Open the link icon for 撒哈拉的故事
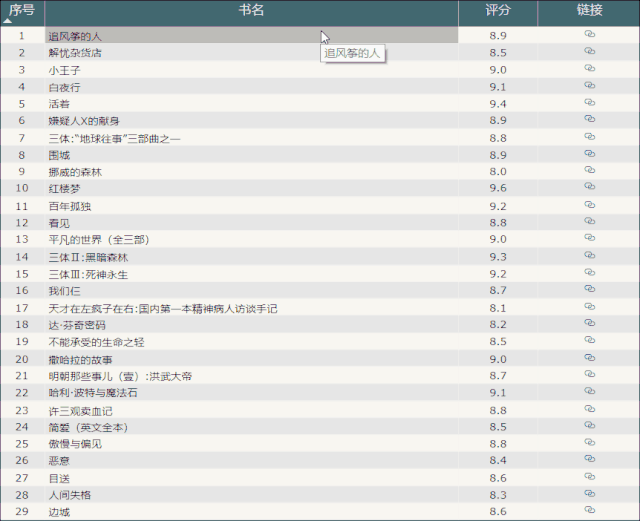 coord(589,357)
